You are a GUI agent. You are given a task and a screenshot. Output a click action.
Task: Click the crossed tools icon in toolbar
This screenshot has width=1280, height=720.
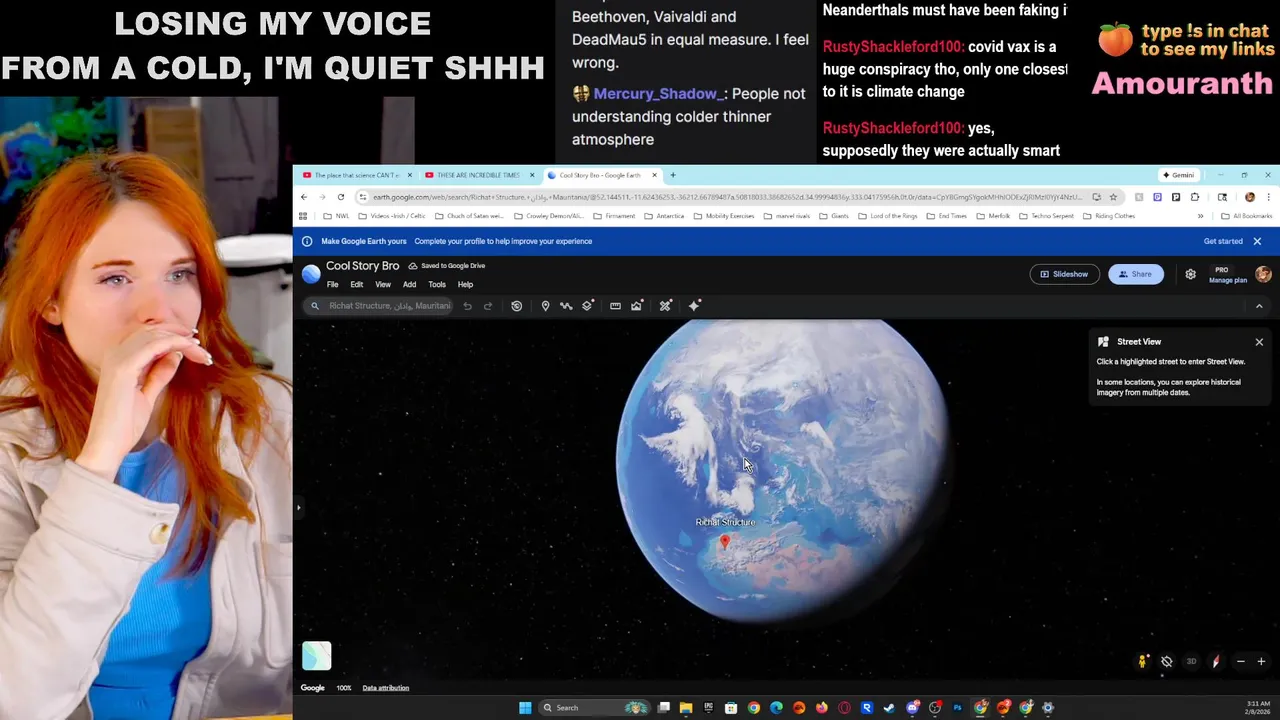click(x=665, y=306)
